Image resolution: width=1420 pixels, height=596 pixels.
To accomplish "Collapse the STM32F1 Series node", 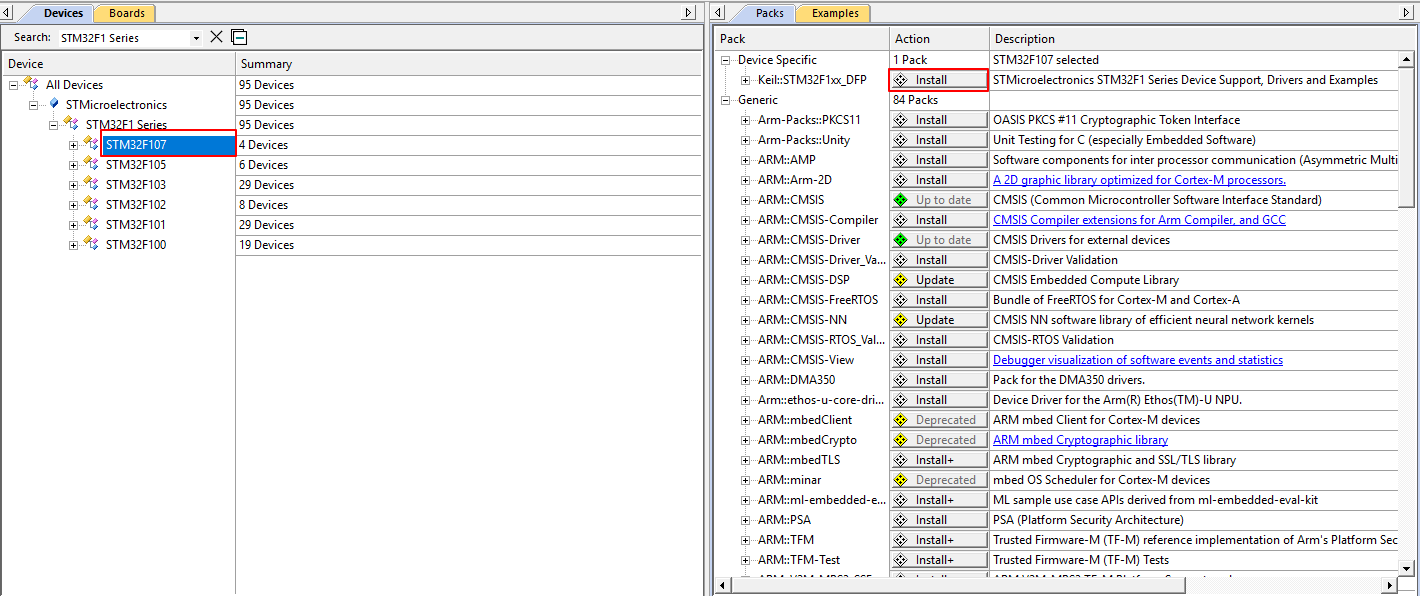I will tap(53, 125).
